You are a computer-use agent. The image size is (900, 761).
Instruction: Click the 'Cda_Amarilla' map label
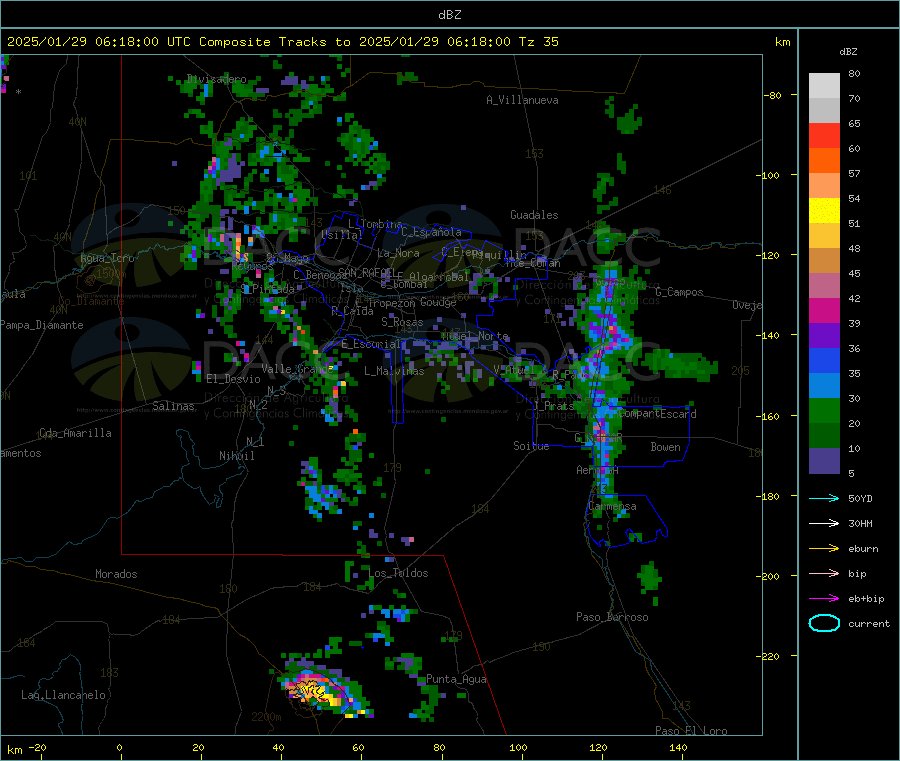(x=75, y=433)
